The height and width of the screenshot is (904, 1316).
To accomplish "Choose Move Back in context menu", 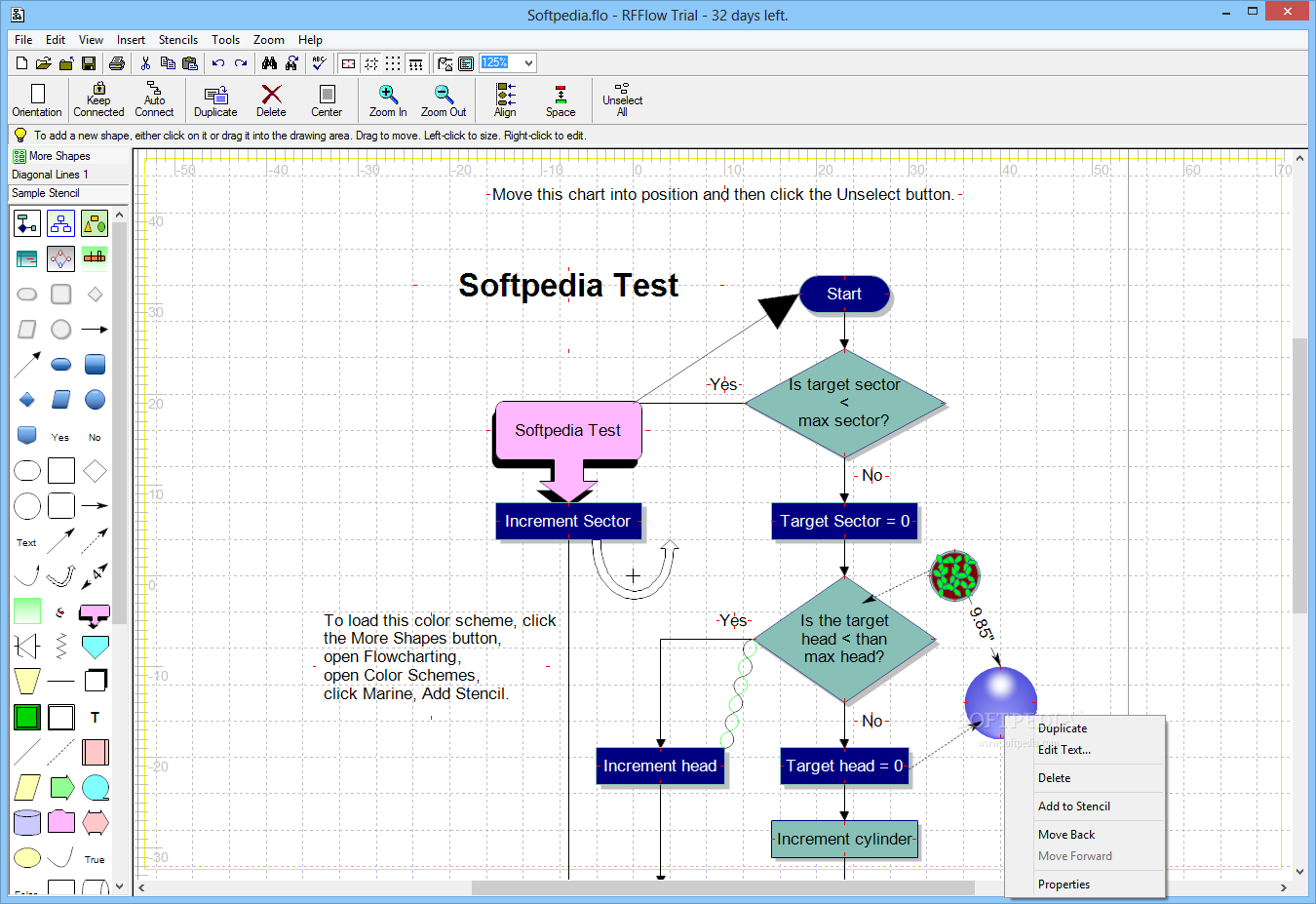I will click(x=1085, y=835).
